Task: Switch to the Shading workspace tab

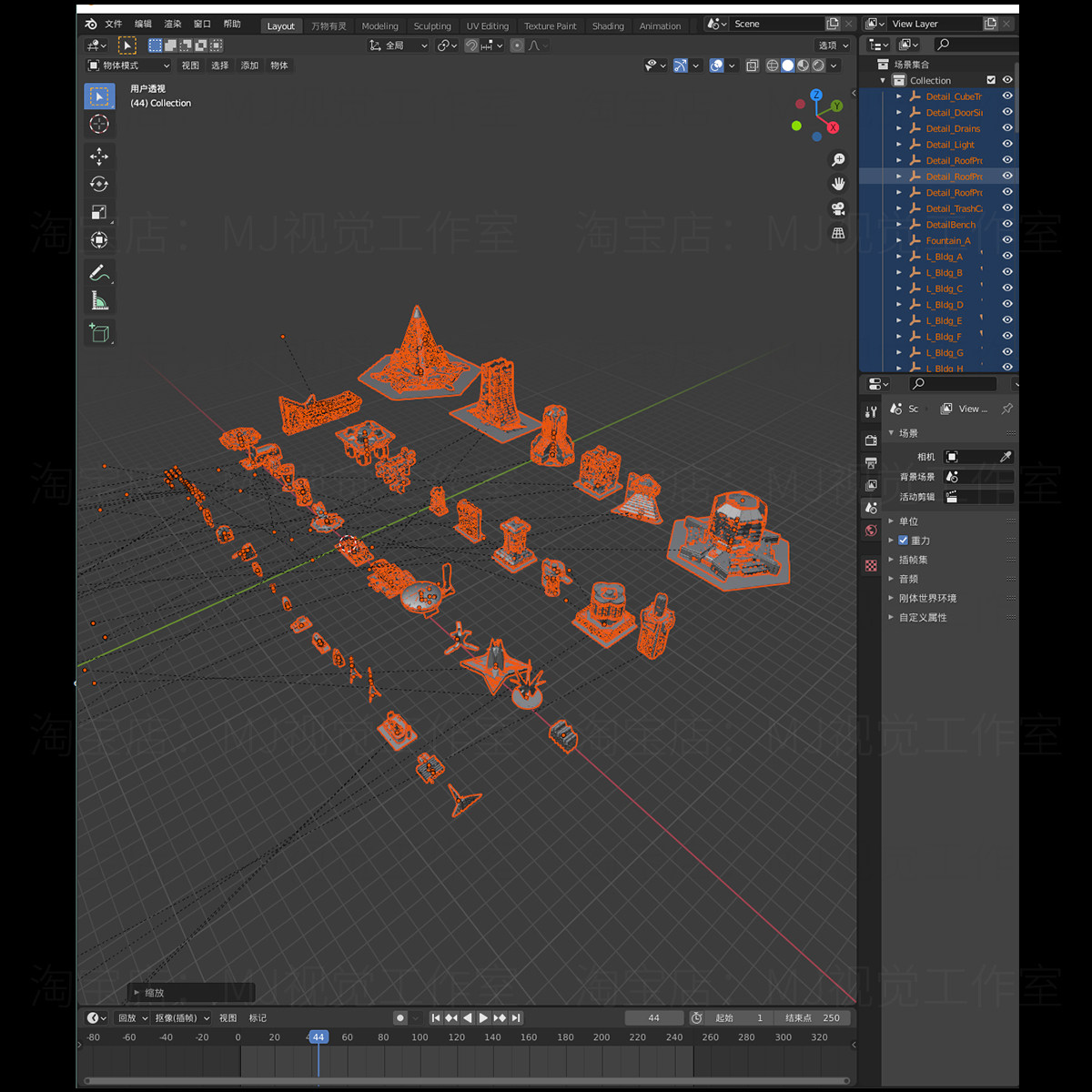Action: [608, 25]
